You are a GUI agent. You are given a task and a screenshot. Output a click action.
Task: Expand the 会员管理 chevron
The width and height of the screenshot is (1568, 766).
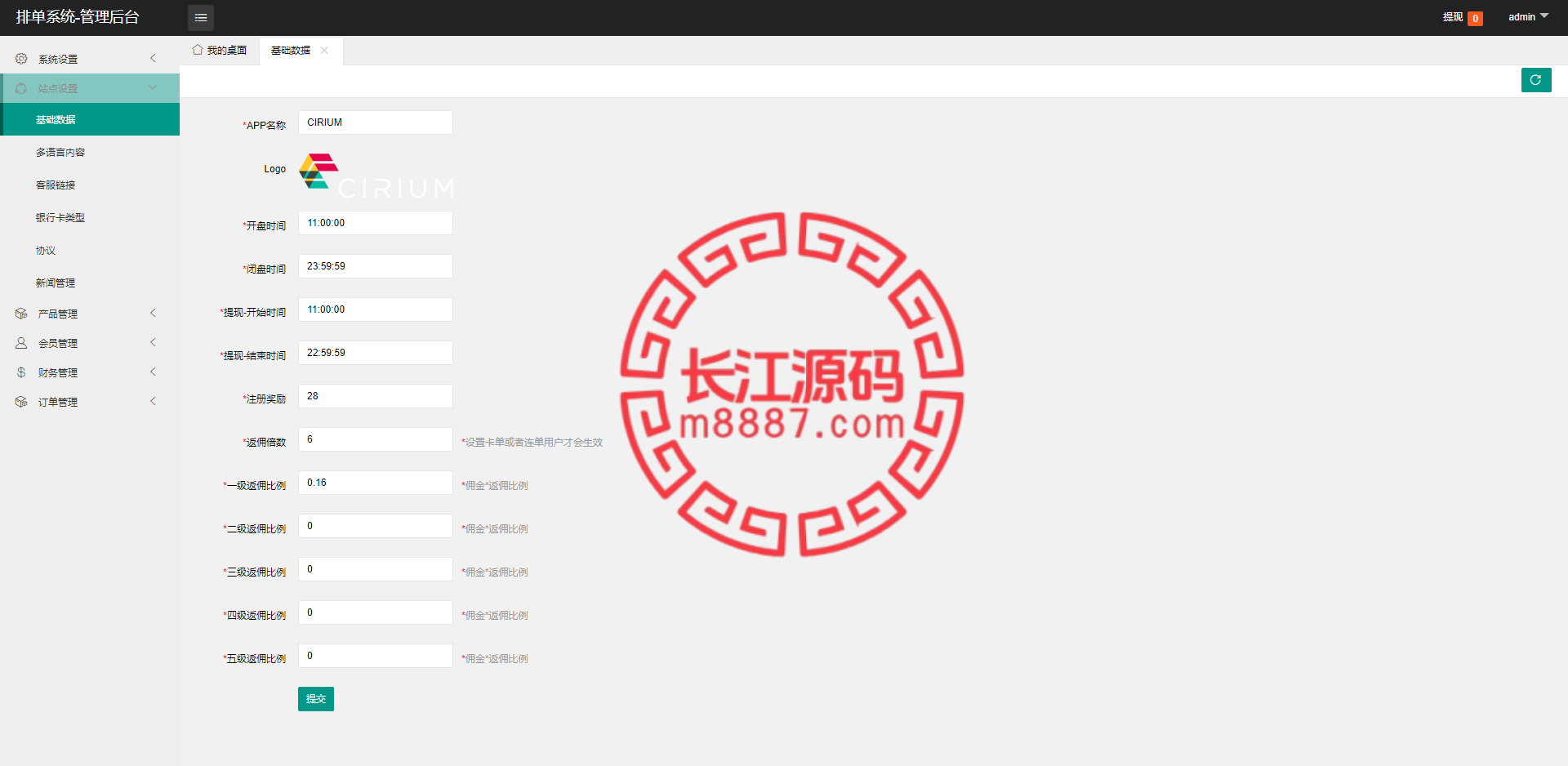[x=153, y=342]
